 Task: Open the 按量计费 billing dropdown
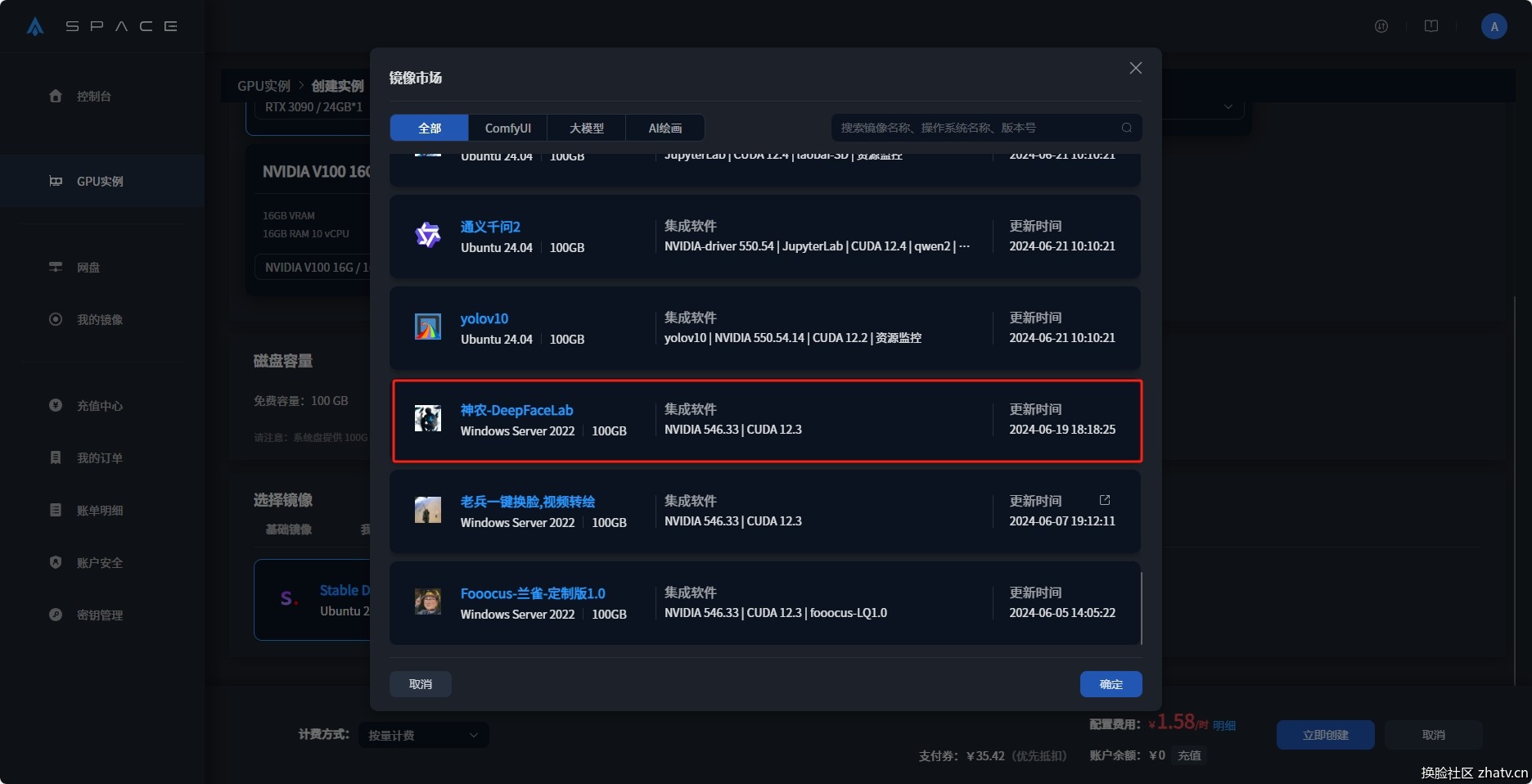(x=424, y=735)
